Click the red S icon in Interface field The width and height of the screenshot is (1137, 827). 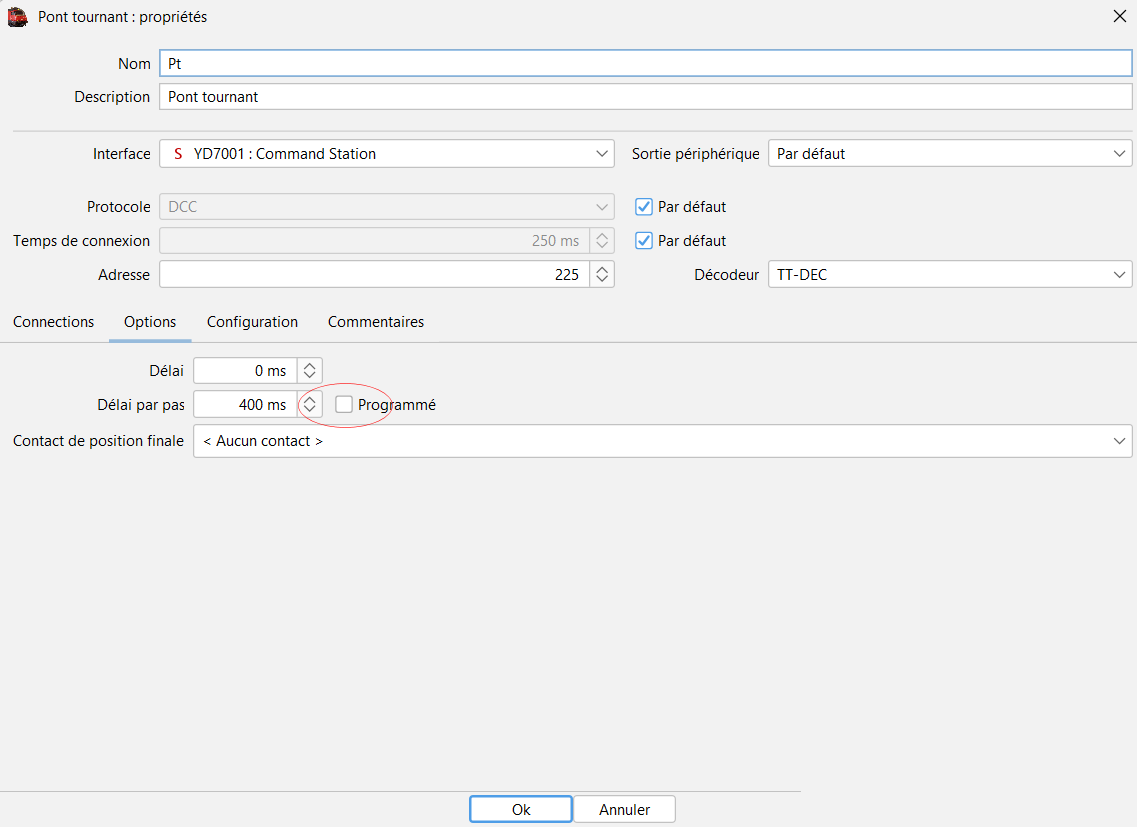tap(178, 154)
